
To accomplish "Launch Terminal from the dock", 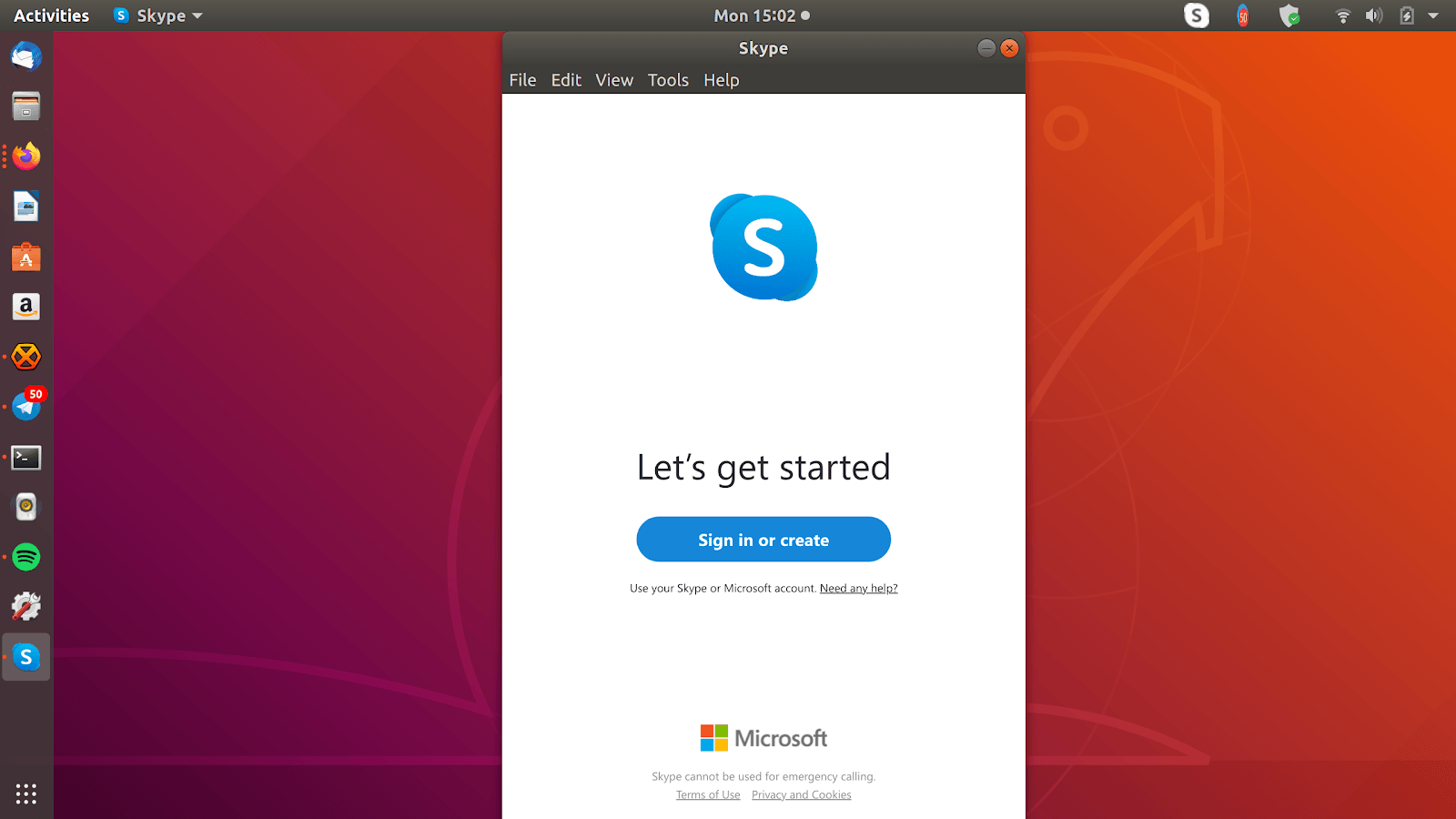I will coord(25,457).
